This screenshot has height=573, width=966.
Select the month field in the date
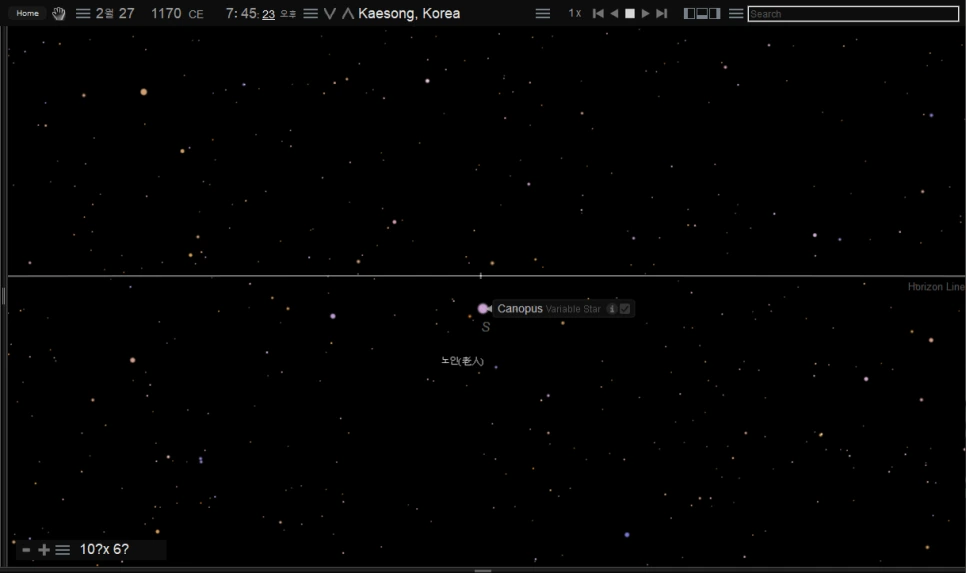click(105, 14)
